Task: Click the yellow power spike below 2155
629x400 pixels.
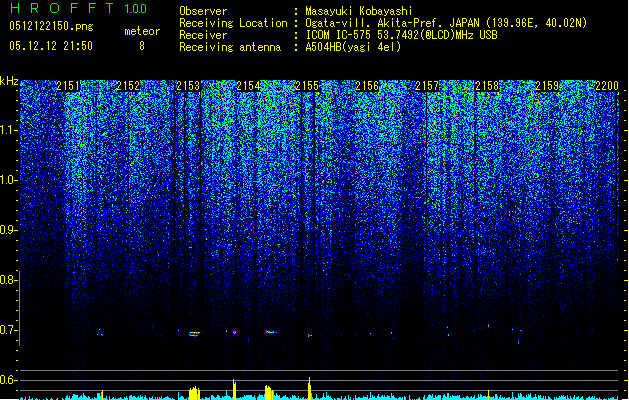Action: pyautogui.click(x=309, y=388)
